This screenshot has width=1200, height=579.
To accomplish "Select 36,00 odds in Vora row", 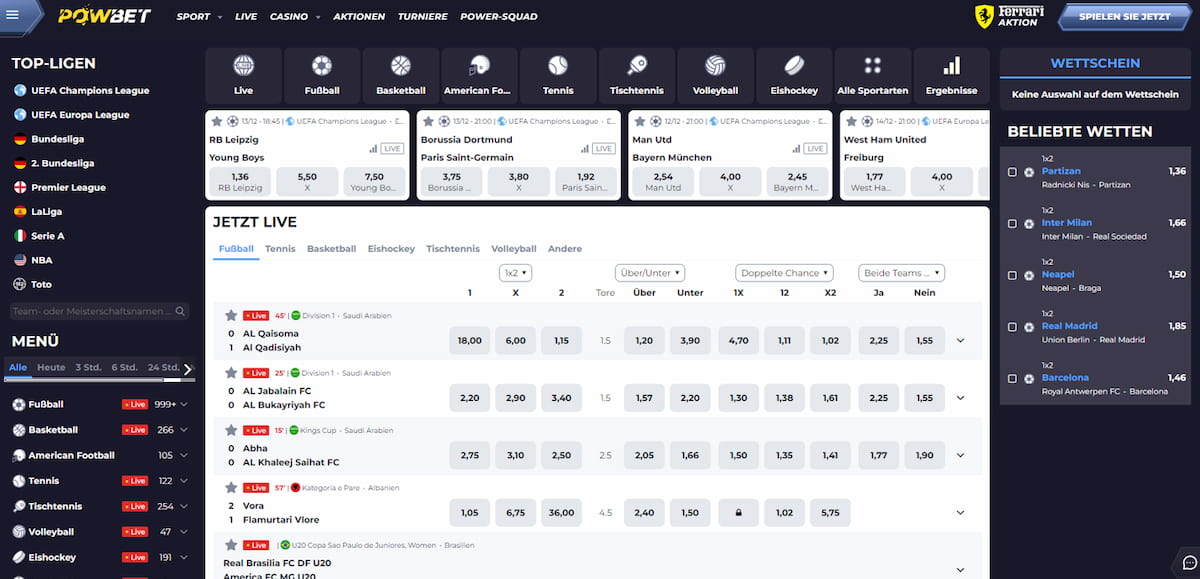I will (562, 512).
